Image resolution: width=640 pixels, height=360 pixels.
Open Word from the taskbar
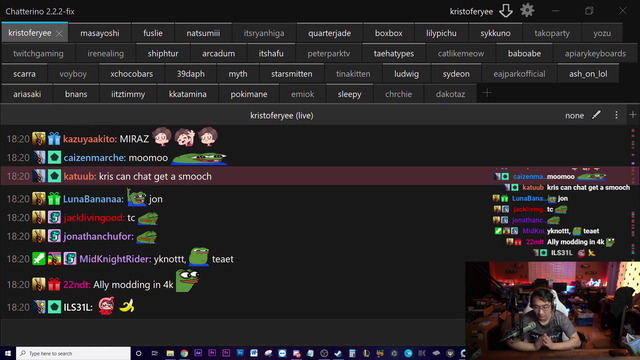(x=254, y=353)
